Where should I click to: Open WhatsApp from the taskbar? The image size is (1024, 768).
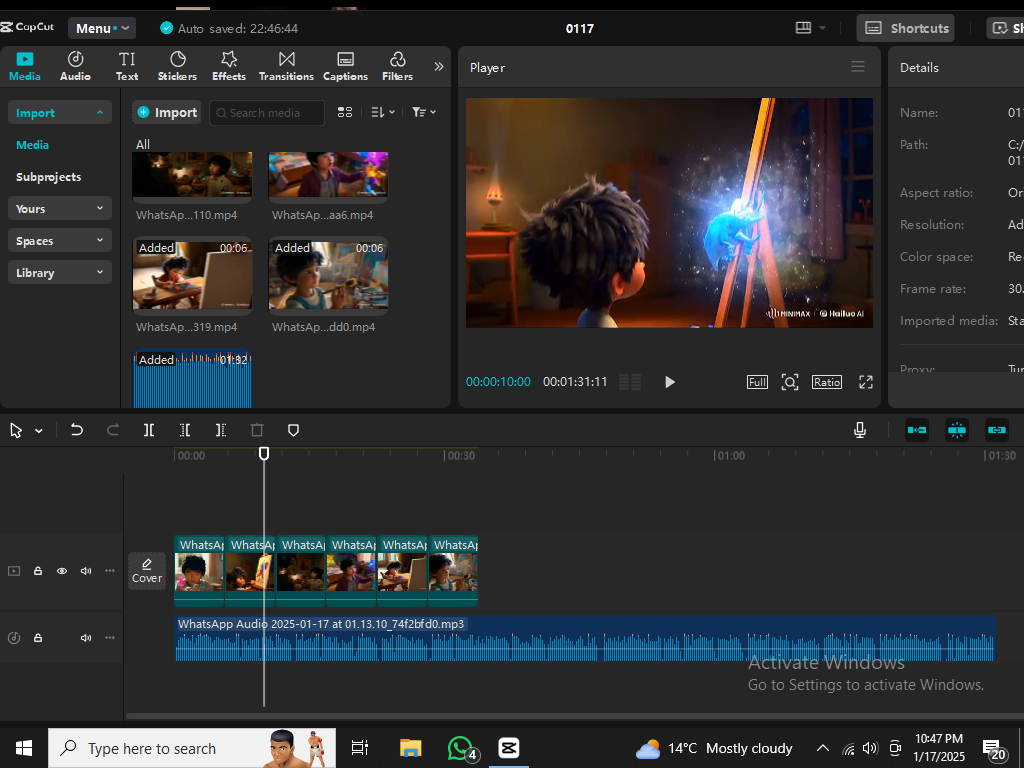462,748
